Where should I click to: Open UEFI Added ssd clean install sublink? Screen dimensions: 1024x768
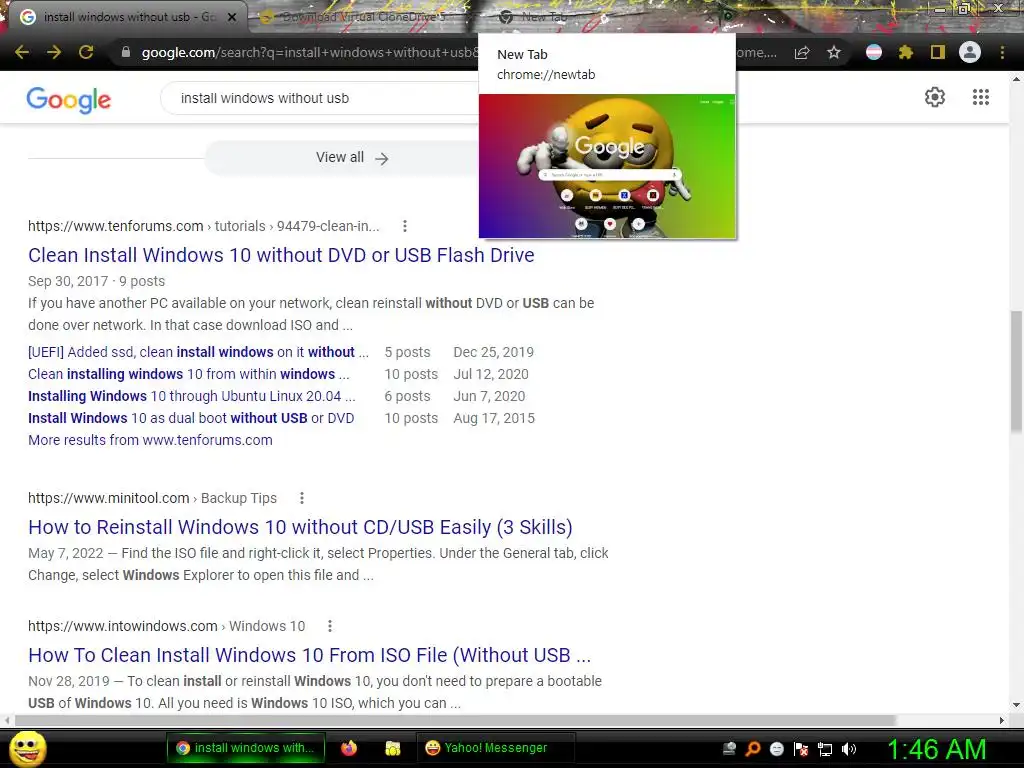(x=199, y=352)
